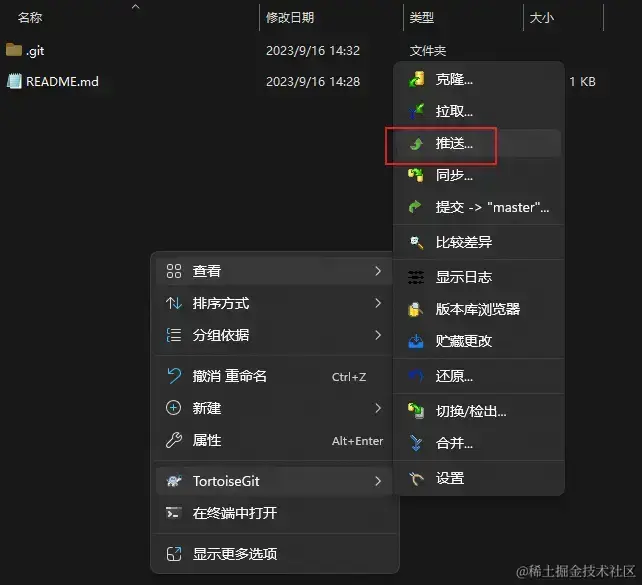
Task: Open 在终端中打开 menu entry
Action: point(274,513)
